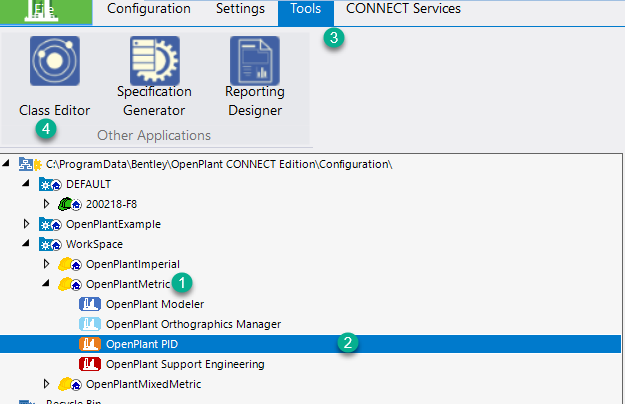The width and height of the screenshot is (625, 404).
Task: Click the DEFAULT workspace folder icon
Action: 50,184
